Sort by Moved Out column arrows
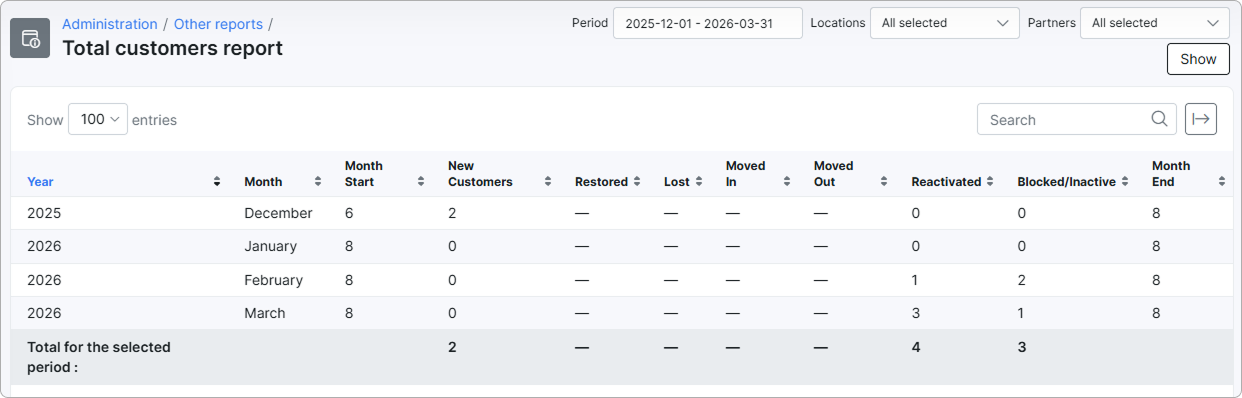The image size is (1242, 398). [884, 182]
